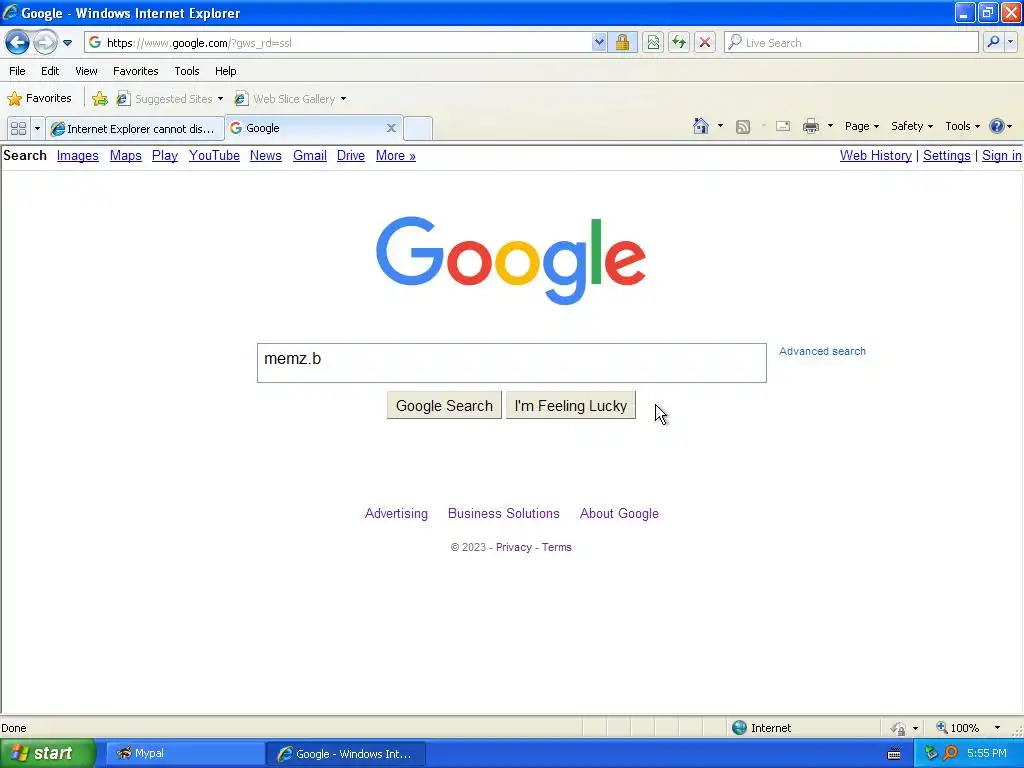Click the Sign in link

point(1001,155)
